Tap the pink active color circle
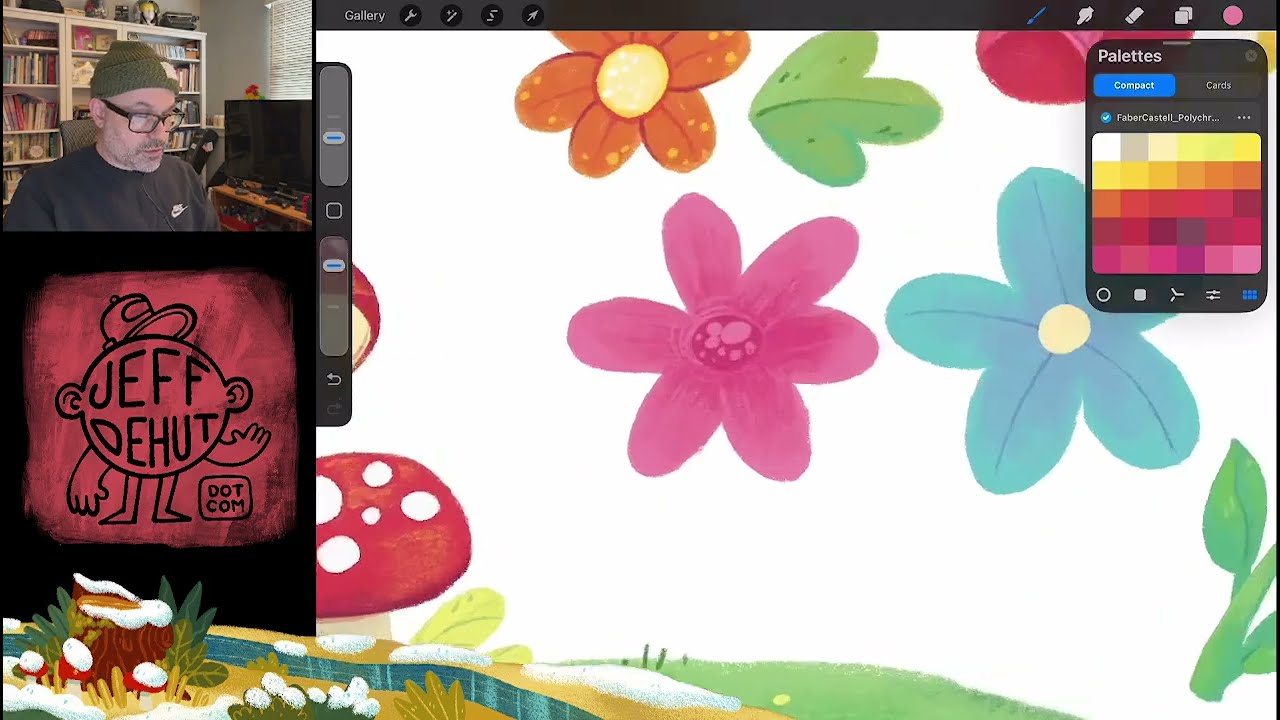 1233,16
